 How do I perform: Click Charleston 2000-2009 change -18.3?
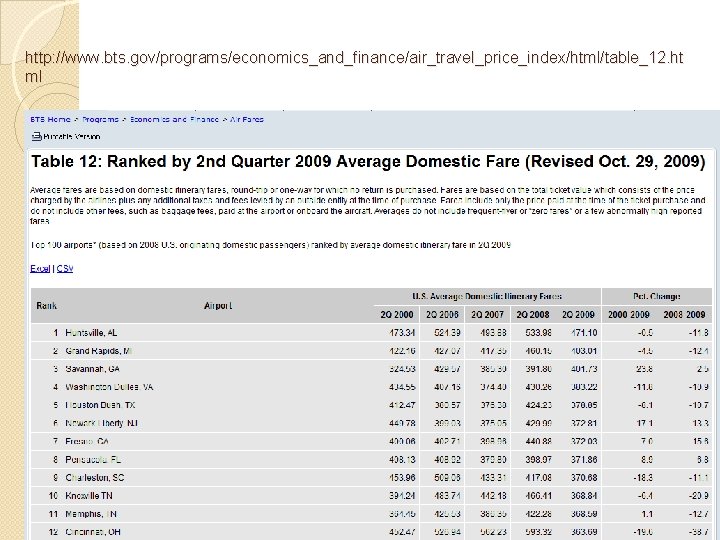(643, 478)
